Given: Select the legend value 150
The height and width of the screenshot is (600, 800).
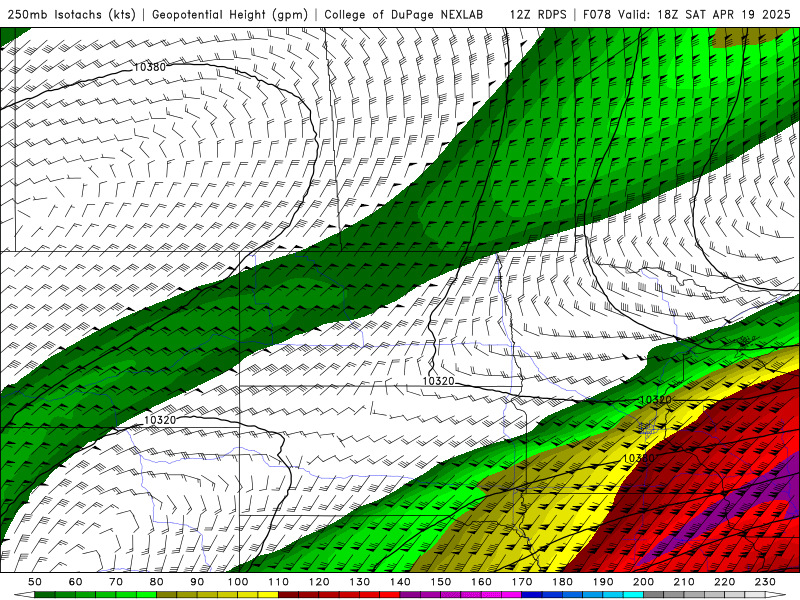Looking at the screenshot, I should click(441, 582).
